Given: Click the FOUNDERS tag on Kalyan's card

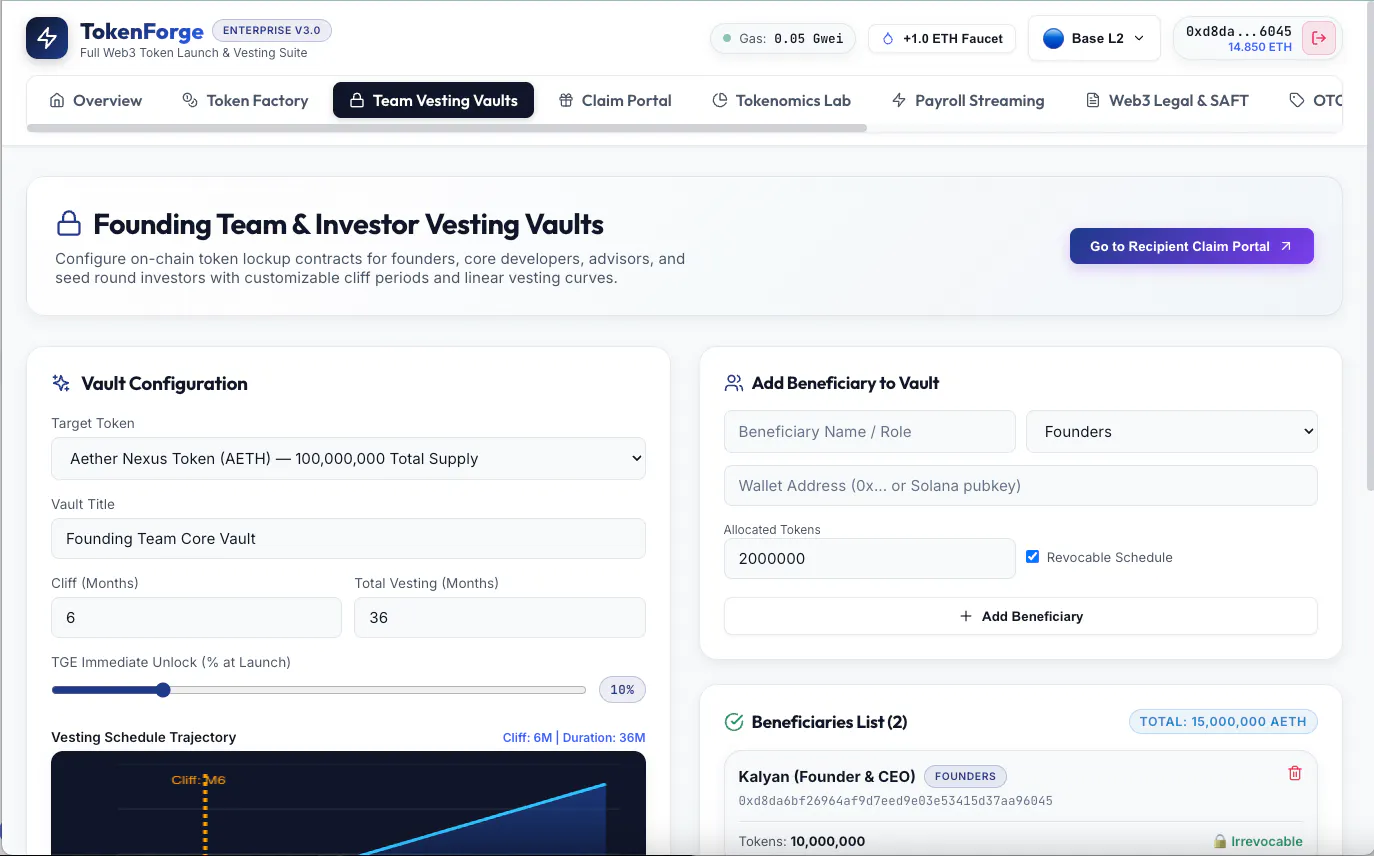Looking at the screenshot, I should (x=965, y=776).
